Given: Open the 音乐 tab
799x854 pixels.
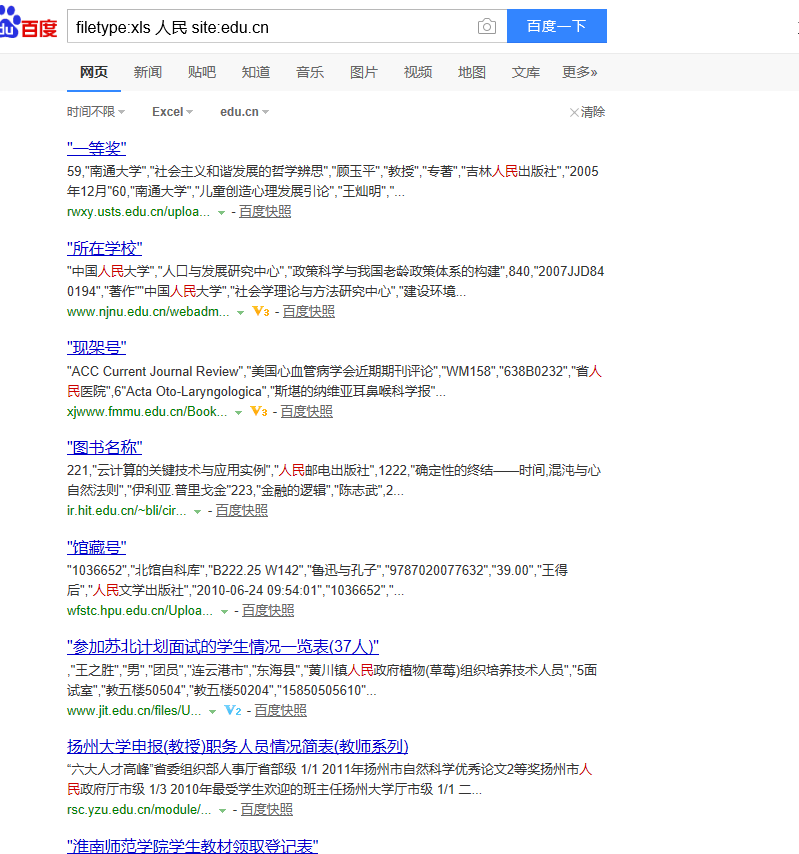Looking at the screenshot, I should point(309,72).
